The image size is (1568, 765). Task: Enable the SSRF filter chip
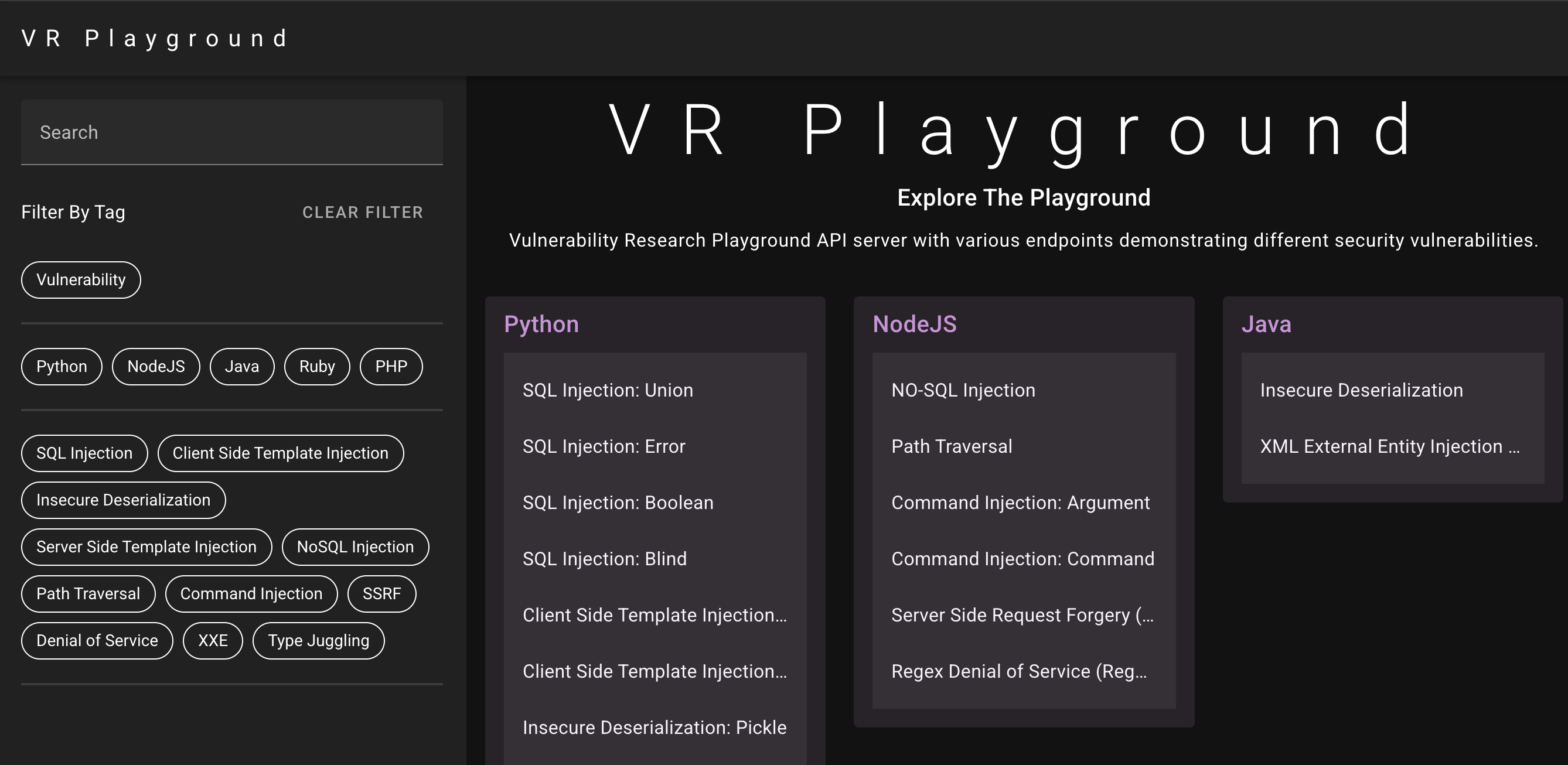point(381,593)
